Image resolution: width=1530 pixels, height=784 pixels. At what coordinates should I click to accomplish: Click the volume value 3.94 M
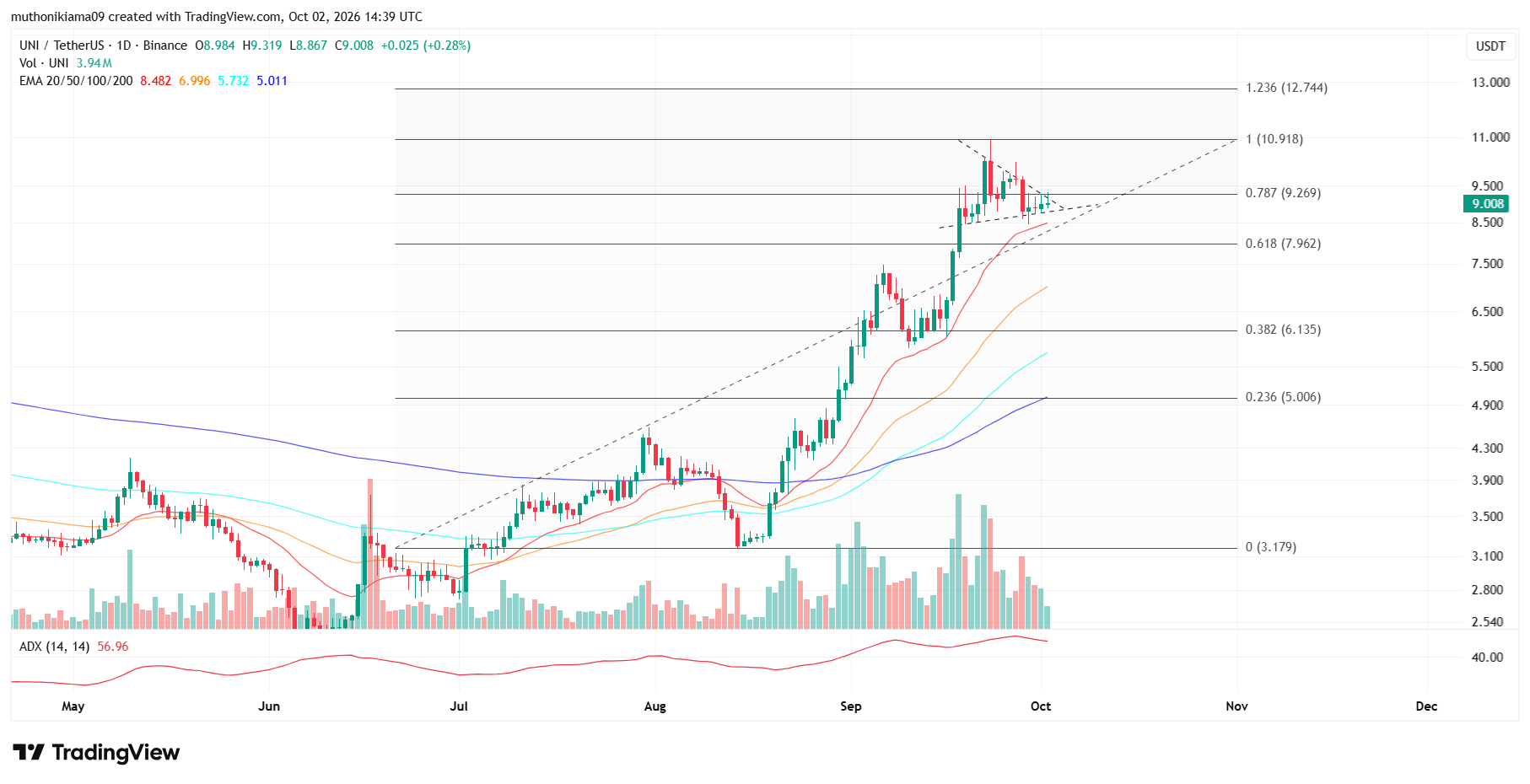coord(94,63)
